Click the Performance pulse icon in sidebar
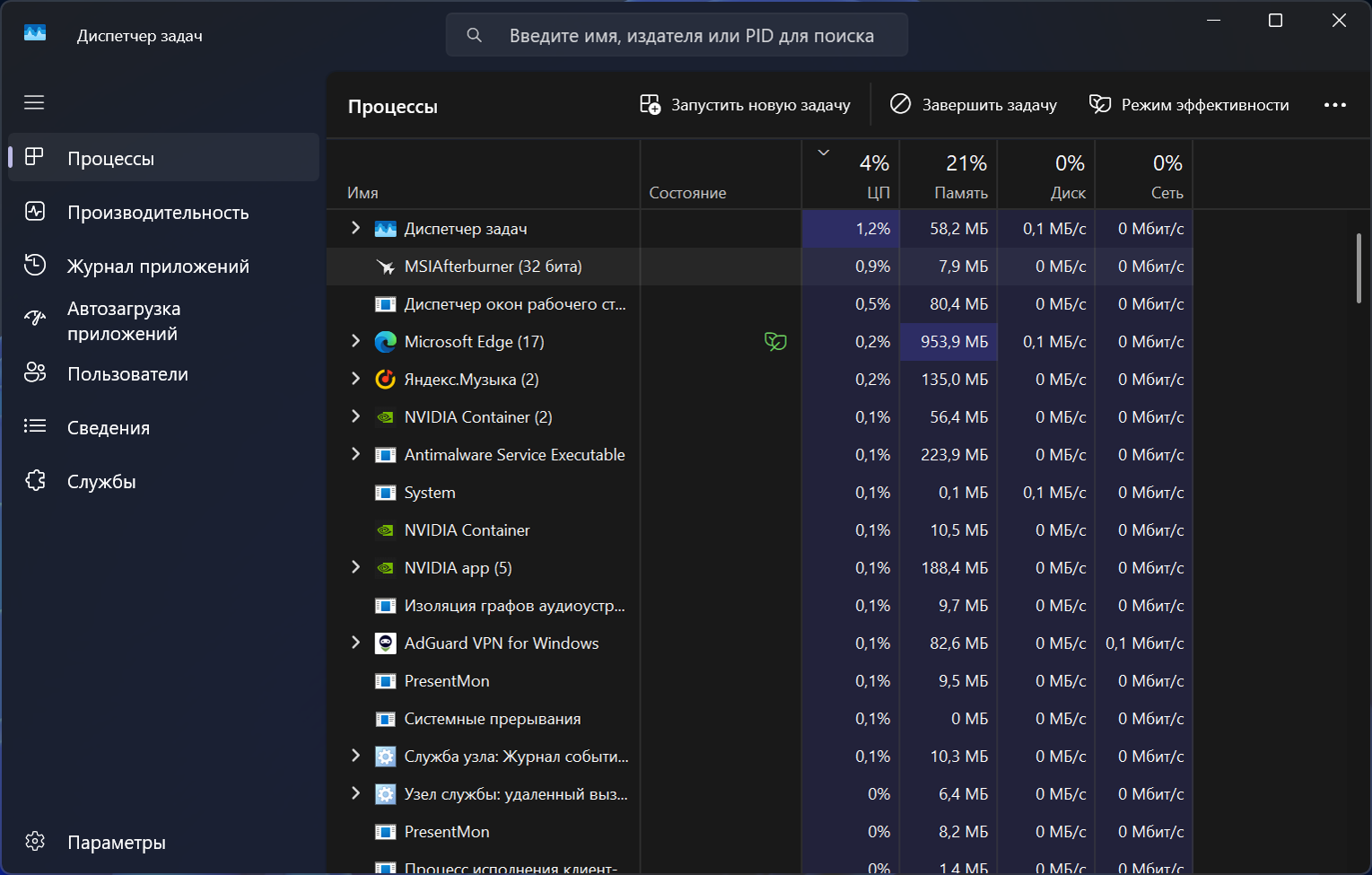 point(34,212)
